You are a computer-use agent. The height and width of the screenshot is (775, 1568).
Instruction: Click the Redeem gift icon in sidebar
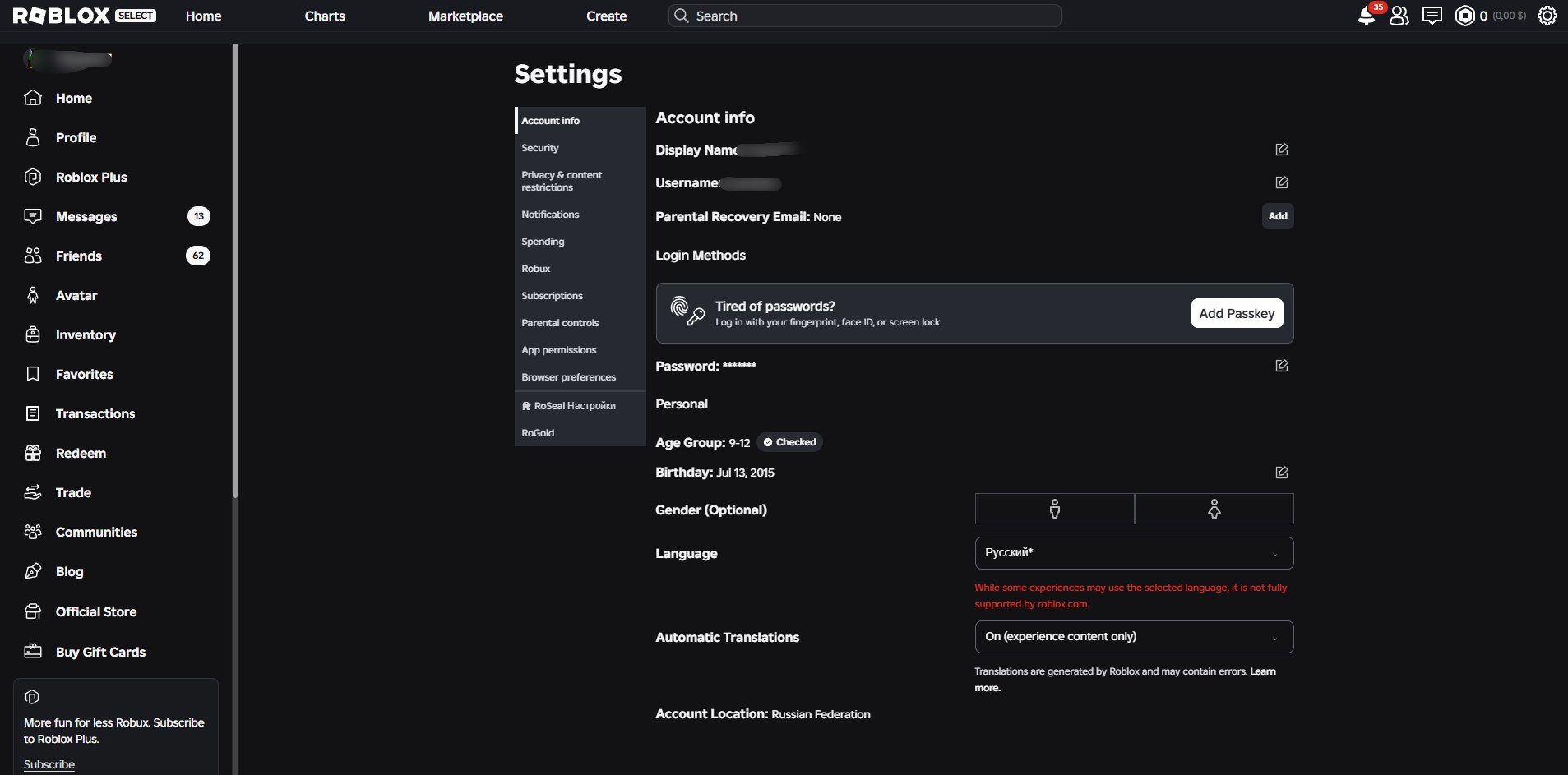33,453
